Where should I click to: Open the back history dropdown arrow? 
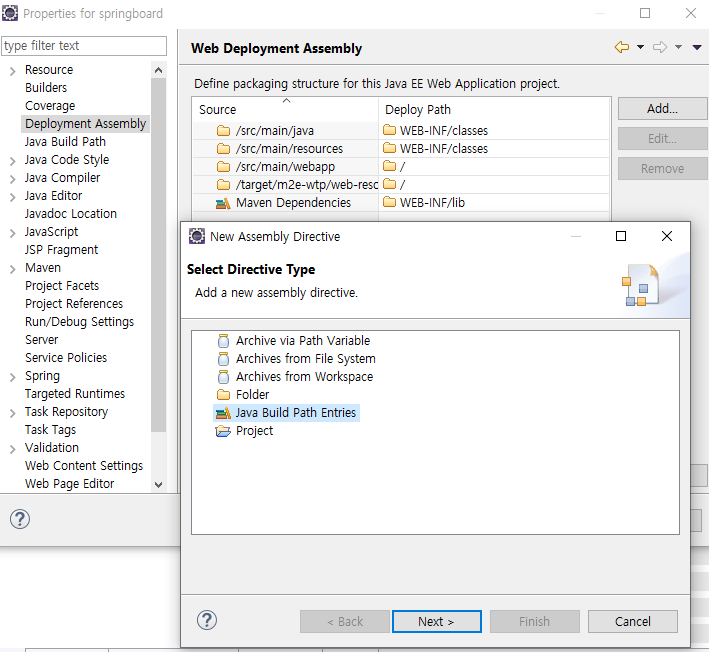640,47
